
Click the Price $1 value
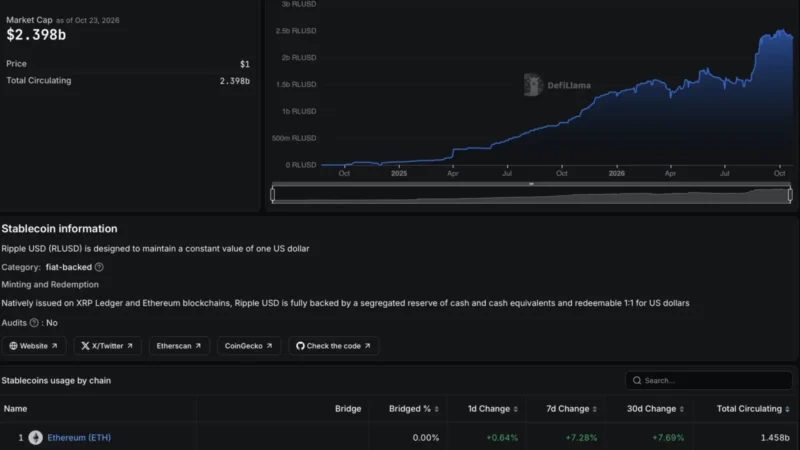point(245,64)
